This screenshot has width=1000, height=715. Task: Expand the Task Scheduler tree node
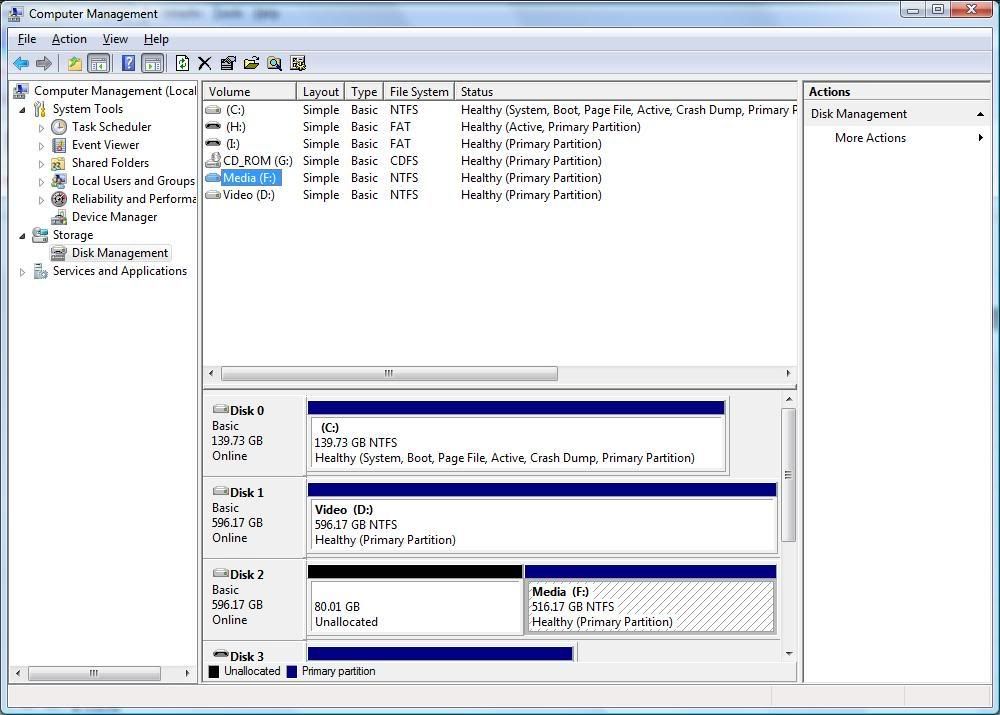pyautogui.click(x=41, y=128)
